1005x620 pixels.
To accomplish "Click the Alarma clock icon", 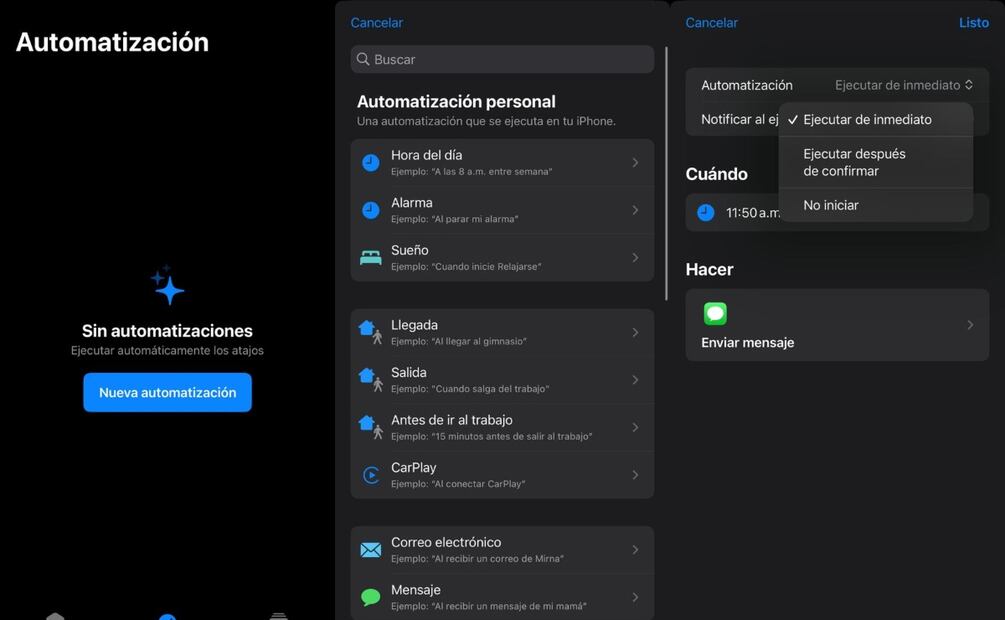I will (371, 210).
